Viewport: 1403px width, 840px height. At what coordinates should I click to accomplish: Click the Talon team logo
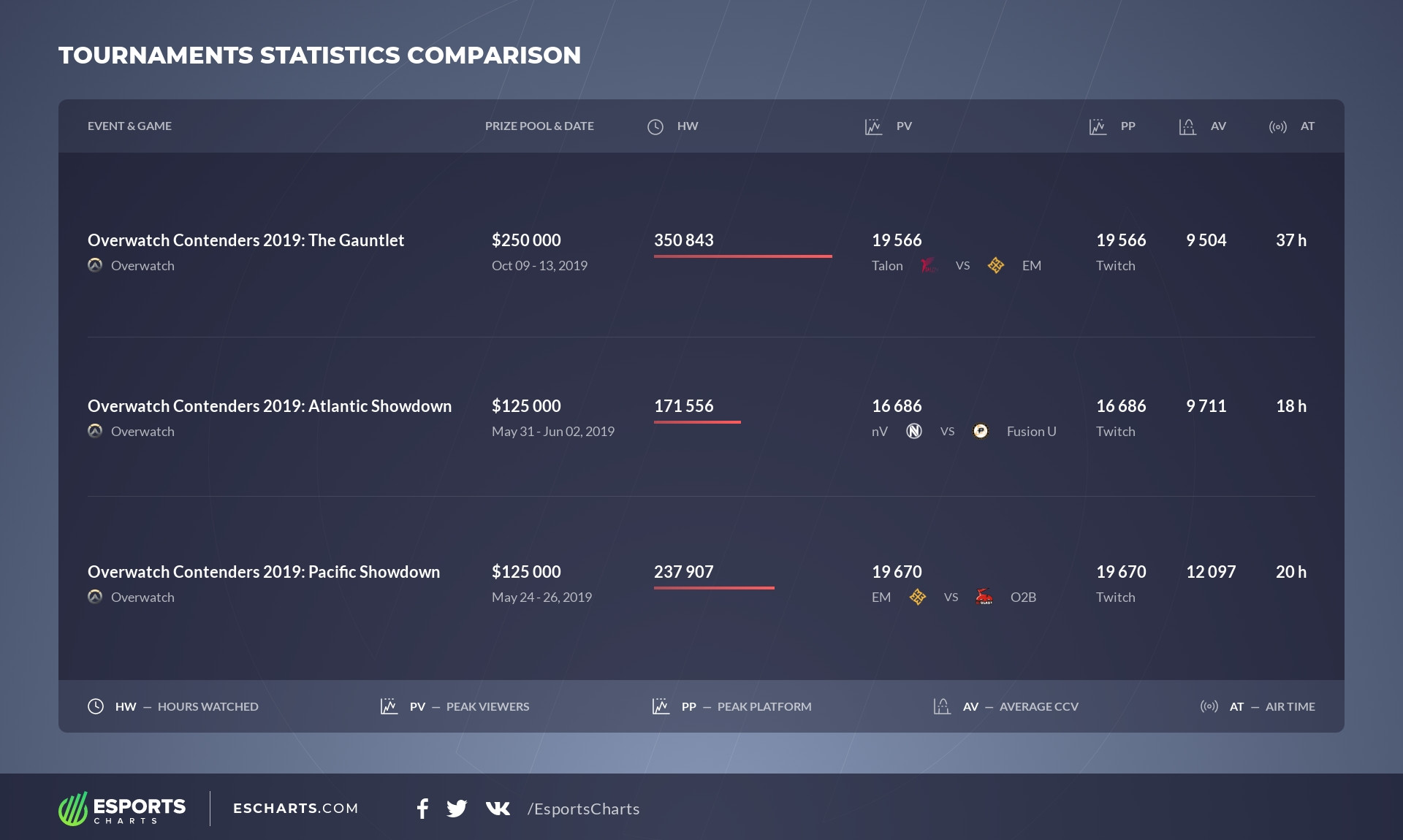pos(929,265)
